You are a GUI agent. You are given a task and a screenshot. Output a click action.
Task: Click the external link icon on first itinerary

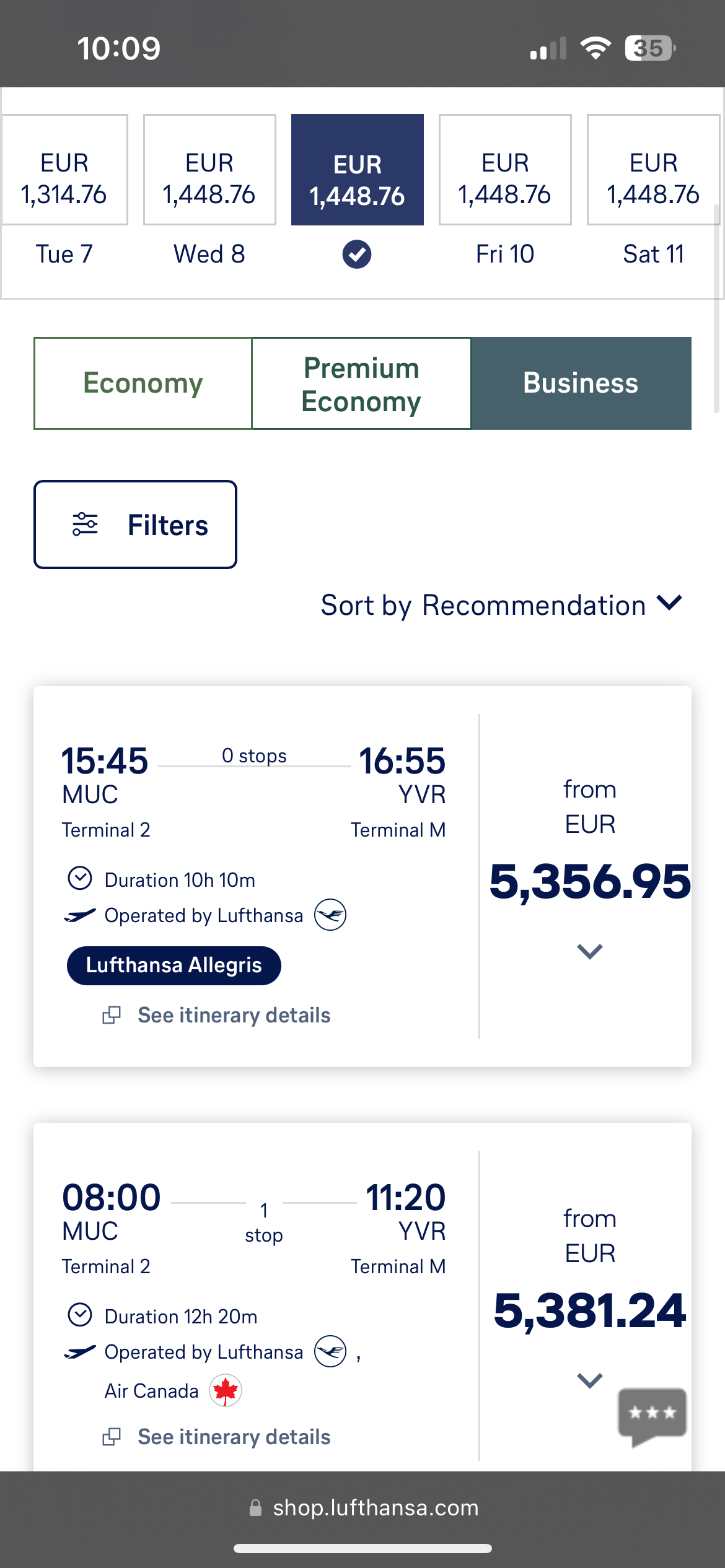click(x=112, y=1015)
